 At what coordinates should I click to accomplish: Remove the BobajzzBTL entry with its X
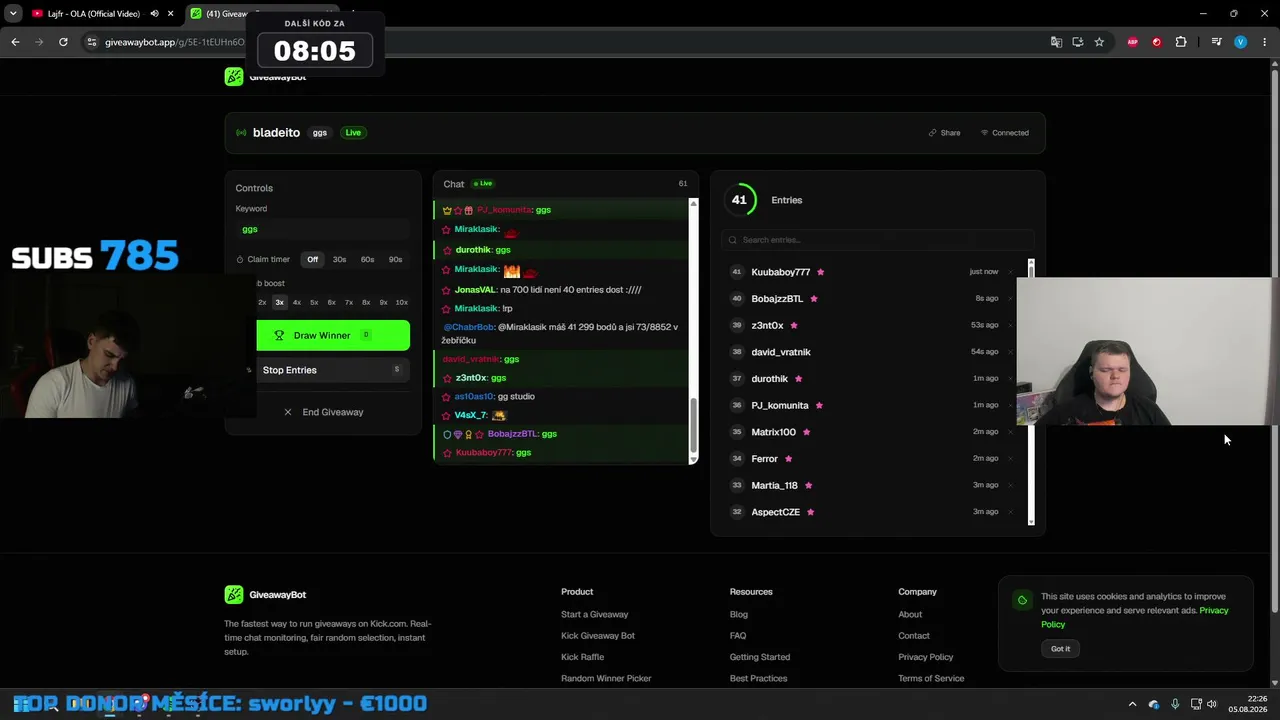[x=1010, y=299]
